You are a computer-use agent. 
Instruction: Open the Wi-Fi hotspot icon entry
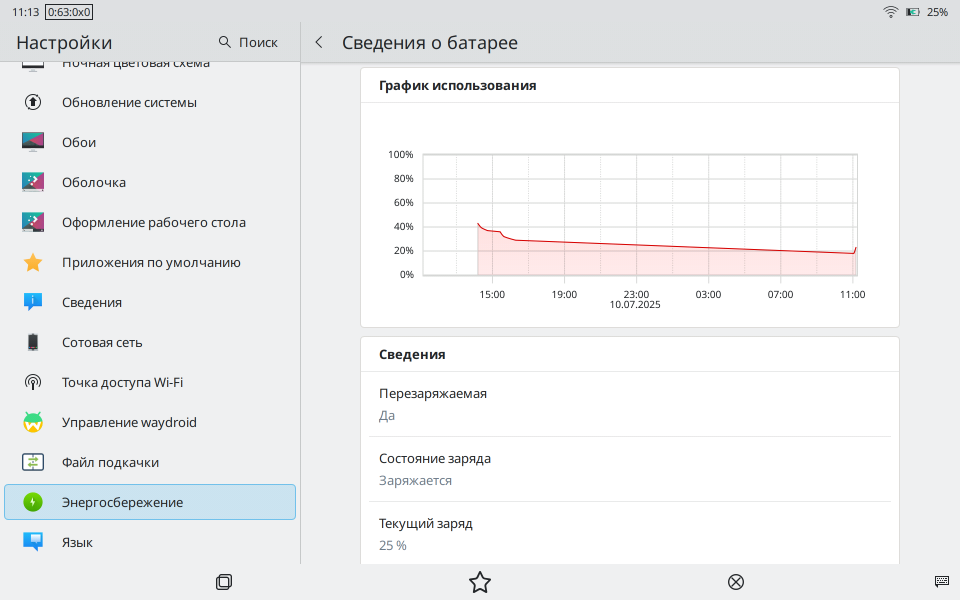pyautogui.click(x=33, y=382)
